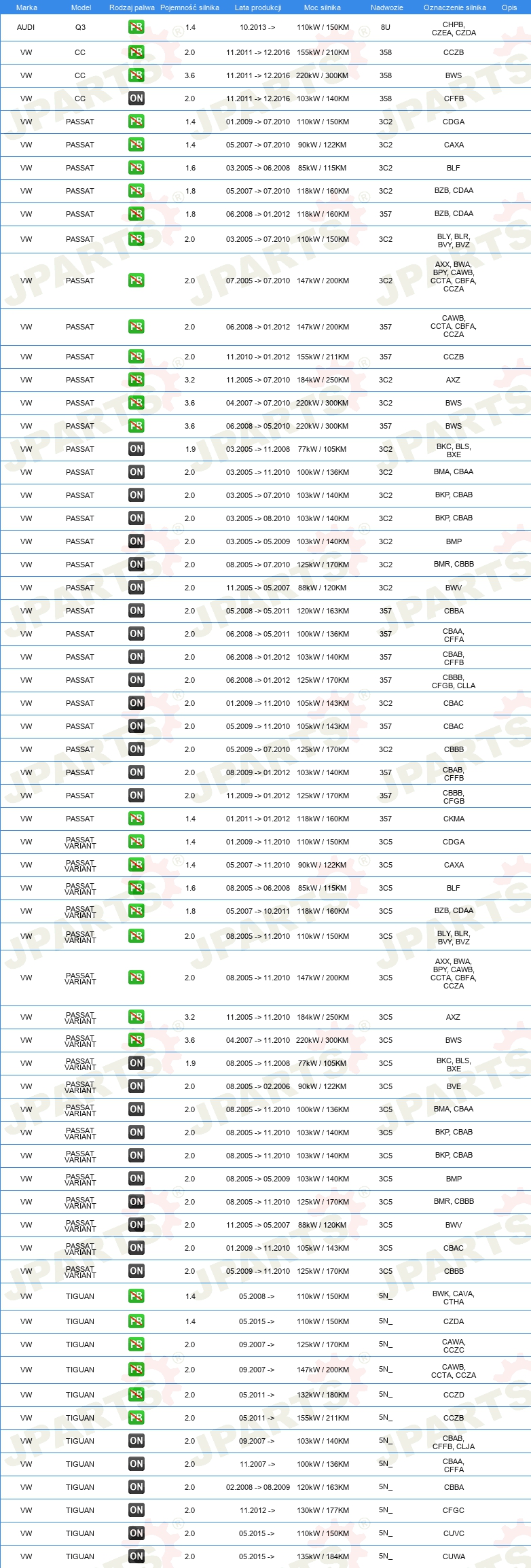Screen dimensions: 531x1568
Task: Click the Moc silnika column header
Action: coord(323,7)
